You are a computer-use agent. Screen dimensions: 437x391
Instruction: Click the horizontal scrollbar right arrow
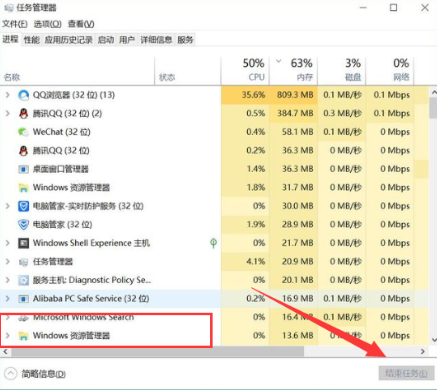tap(423, 351)
